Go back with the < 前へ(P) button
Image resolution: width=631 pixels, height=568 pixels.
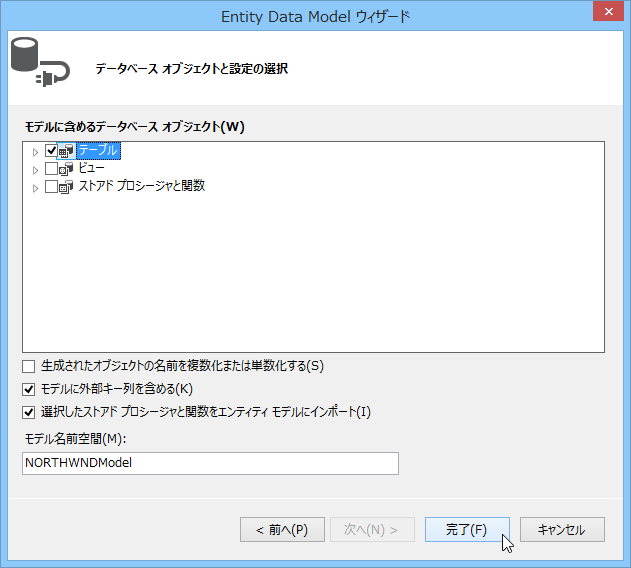(x=282, y=530)
